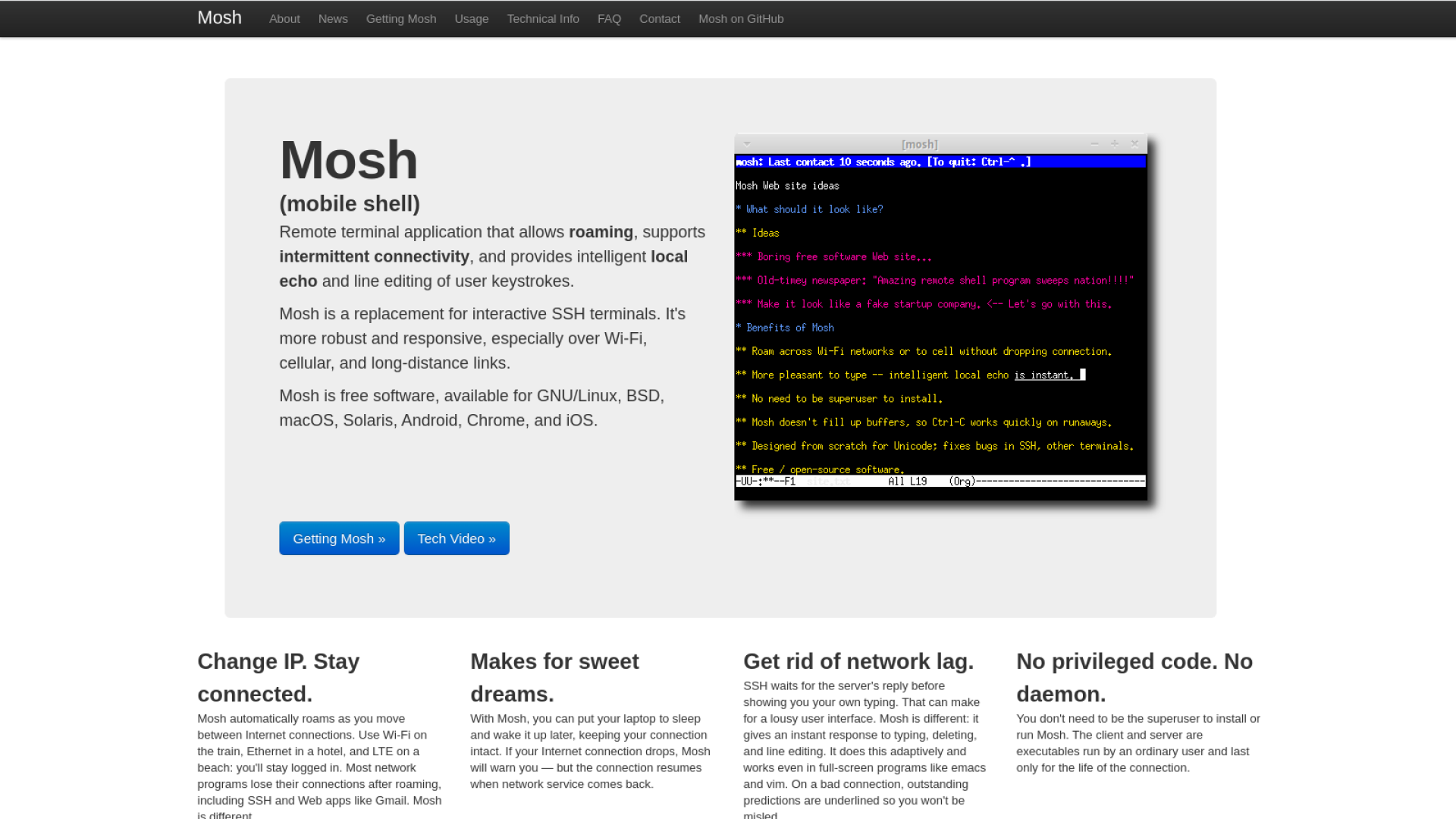This screenshot has height=819, width=1456.
Task: Open the Contact nav link
Action: pyautogui.click(x=660, y=19)
